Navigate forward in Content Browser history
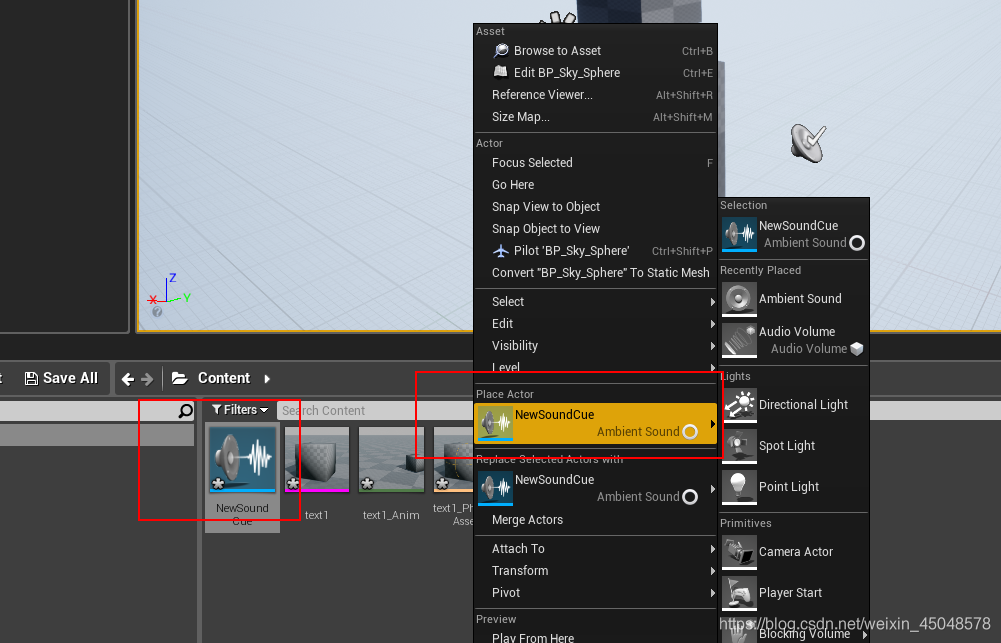Image resolution: width=1001 pixels, height=643 pixels. pyautogui.click(x=147, y=379)
